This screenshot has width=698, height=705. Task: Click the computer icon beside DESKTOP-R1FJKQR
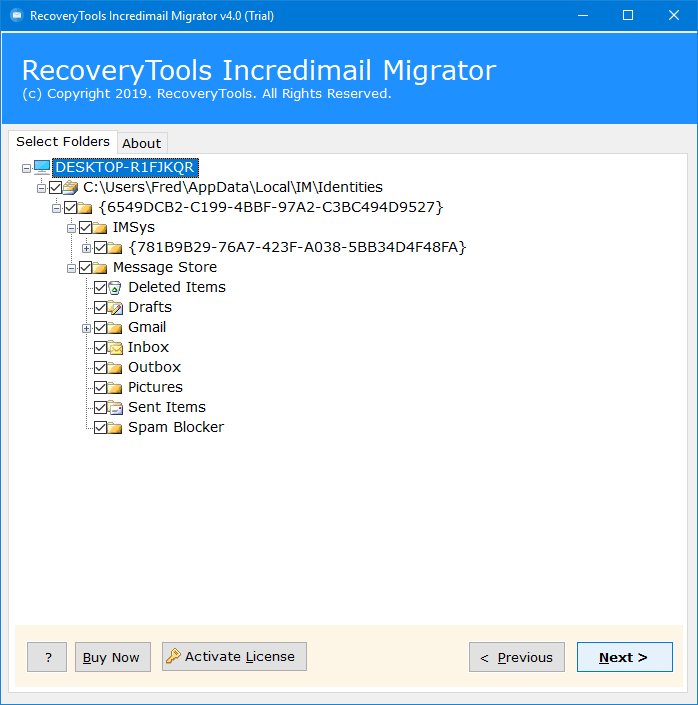[x=42, y=167]
